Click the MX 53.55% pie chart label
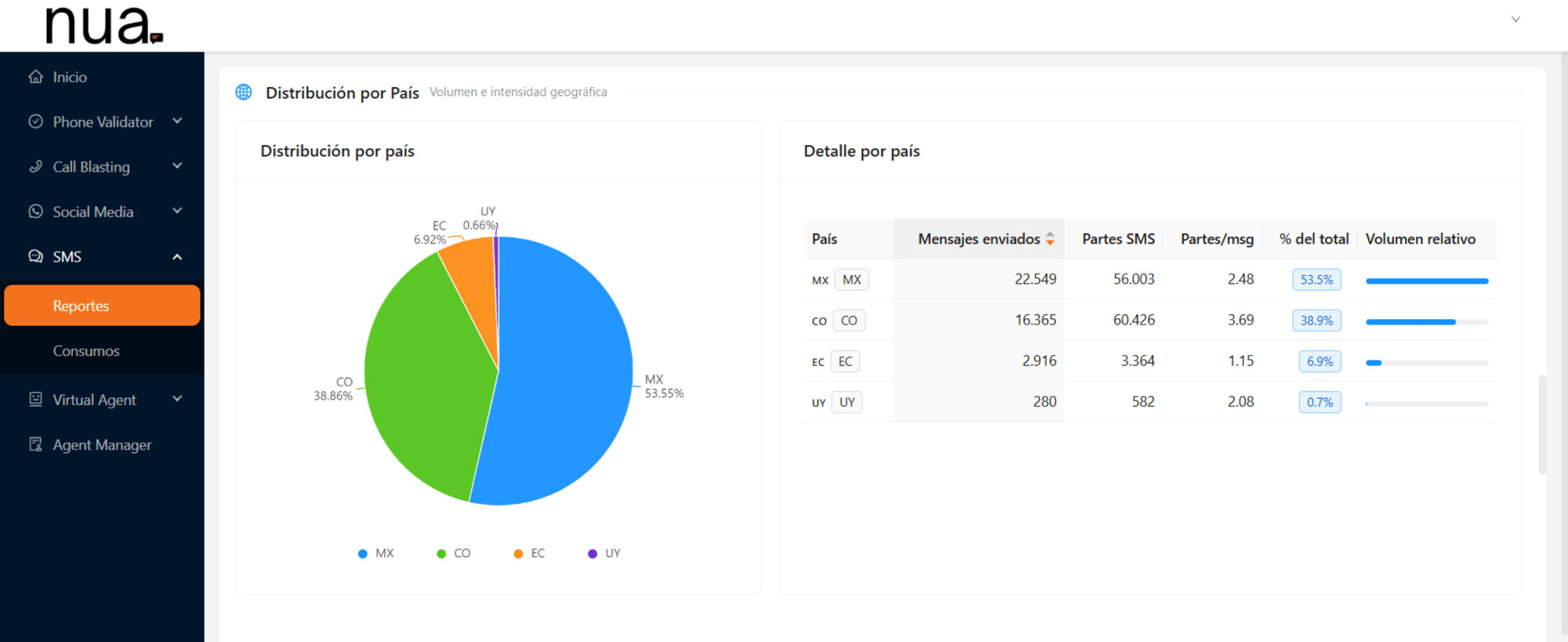The height and width of the screenshot is (642, 1568). [x=664, y=386]
